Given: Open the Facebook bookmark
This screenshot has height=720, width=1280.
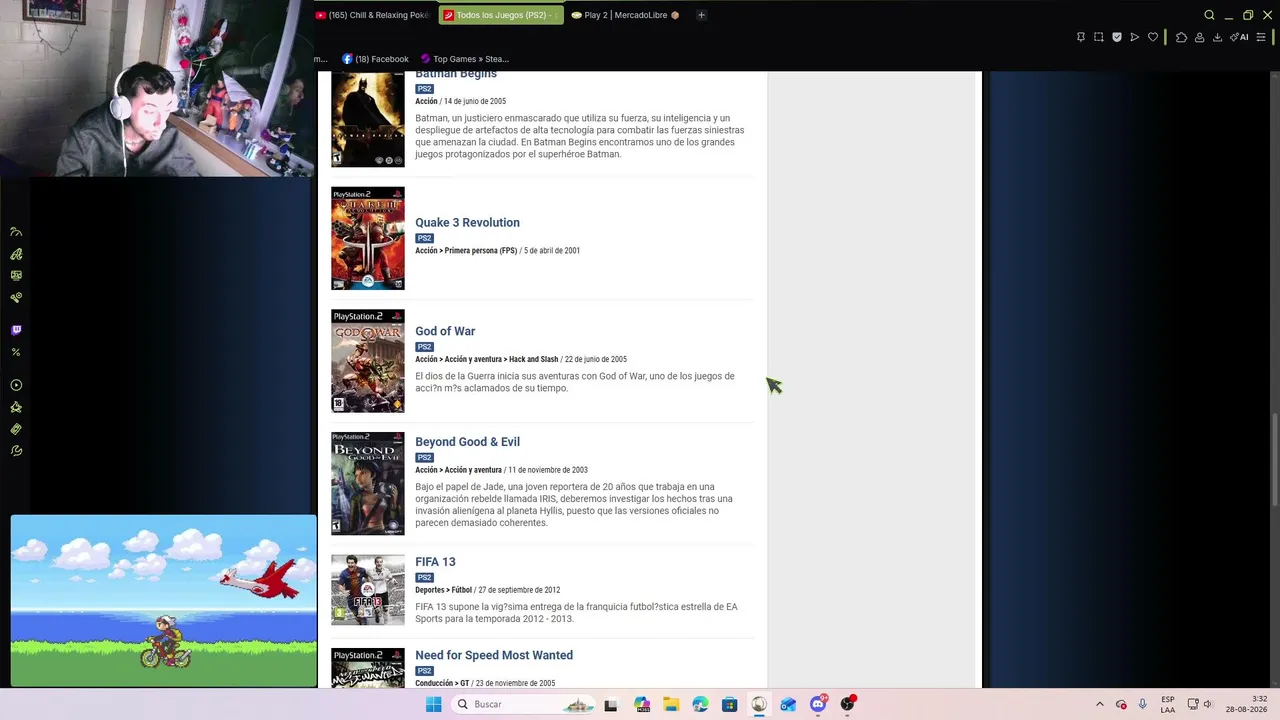Looking at the screenshot, I should (x=376, y=59).
